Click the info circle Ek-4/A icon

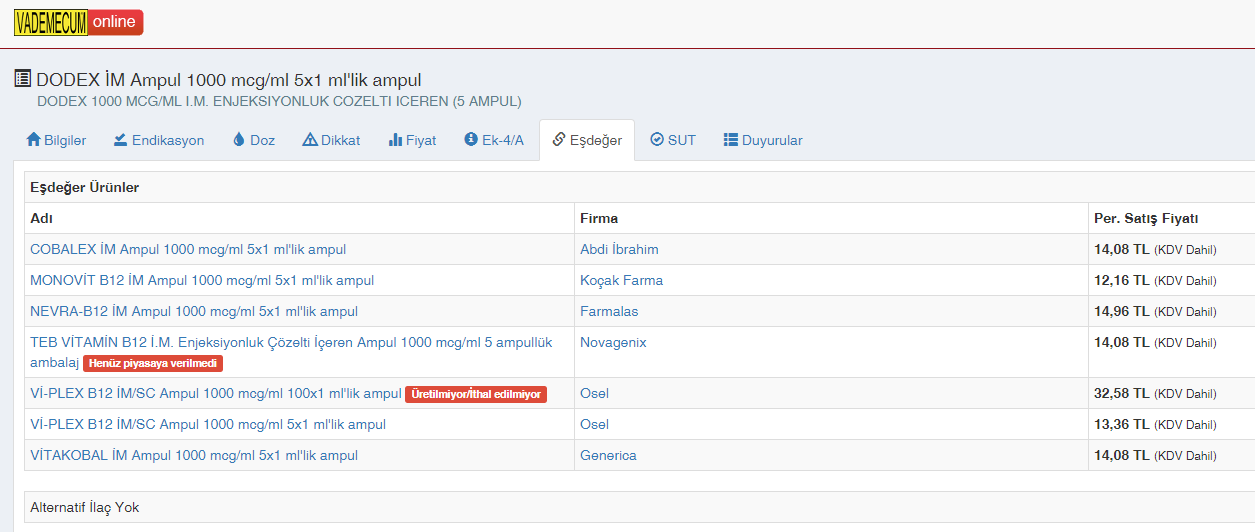[471, 140]
